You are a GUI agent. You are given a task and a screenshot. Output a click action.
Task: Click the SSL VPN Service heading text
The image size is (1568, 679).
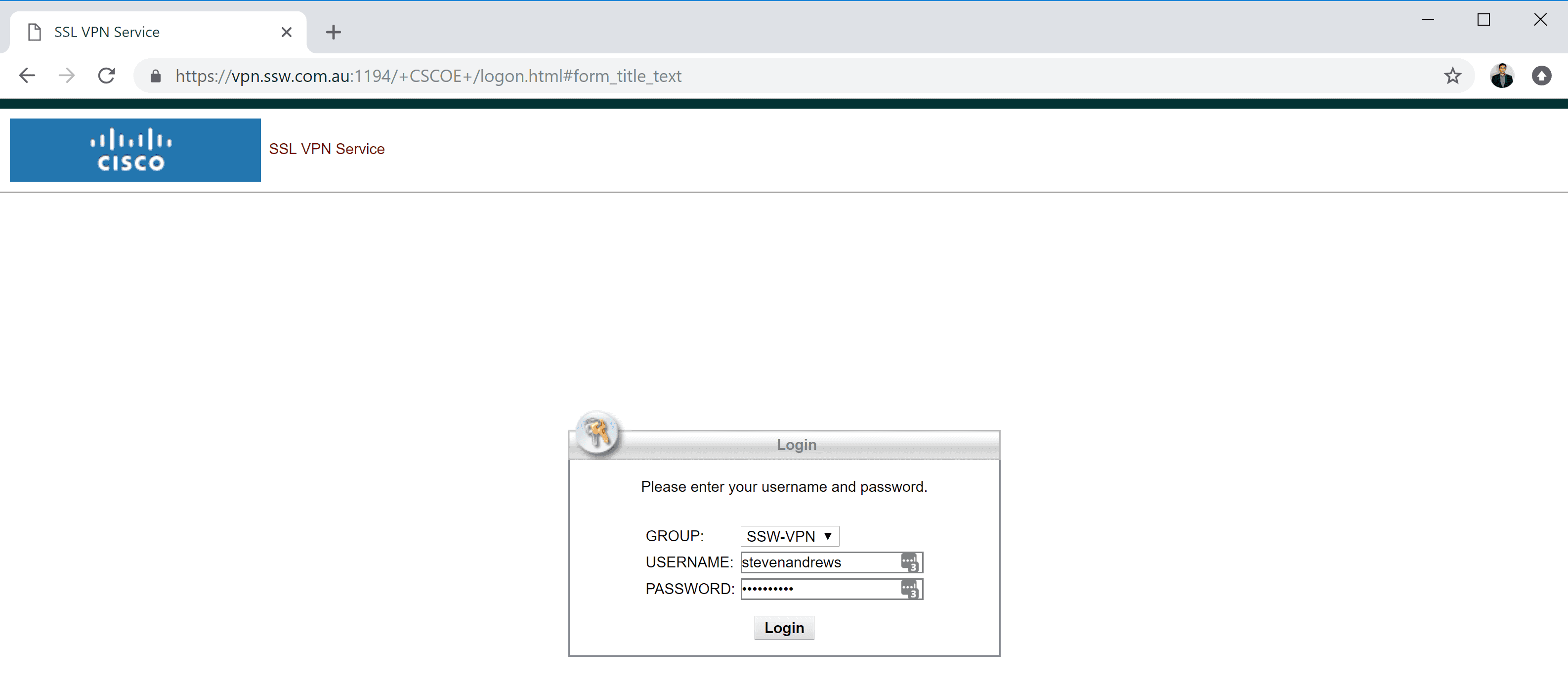coord(326,149)
